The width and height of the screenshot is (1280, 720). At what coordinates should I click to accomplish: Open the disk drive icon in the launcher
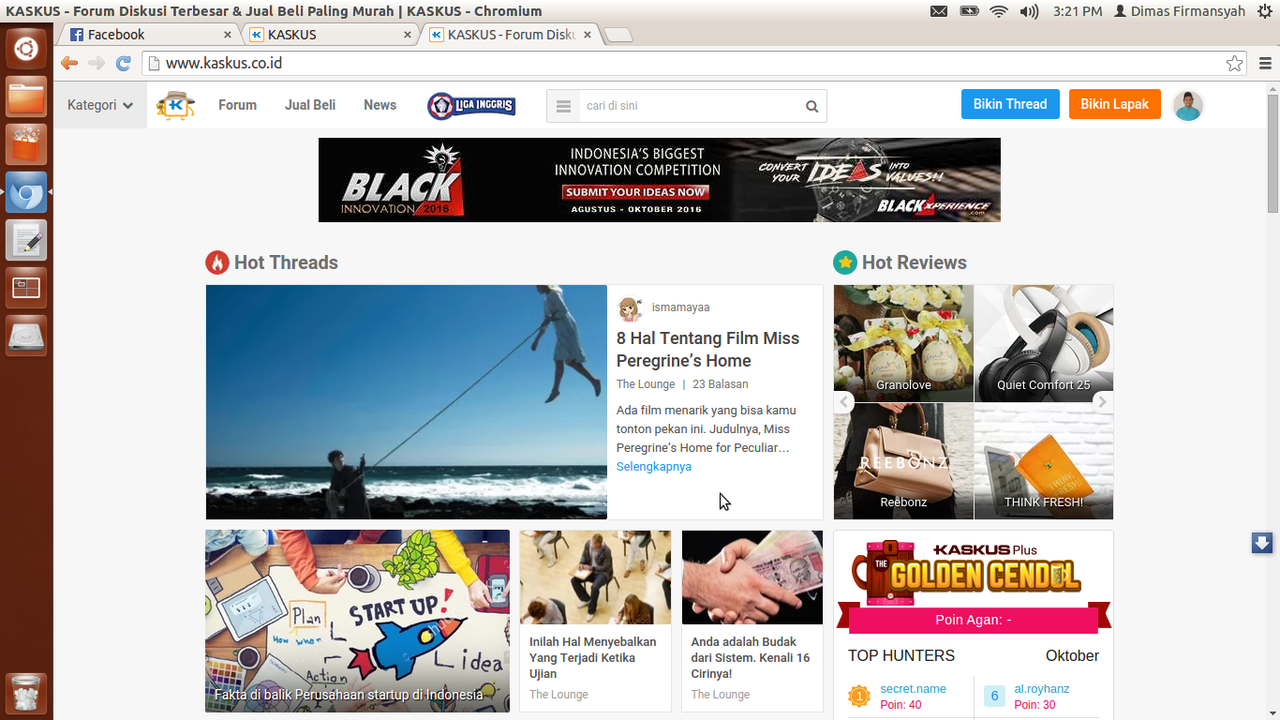coord(26,337)
